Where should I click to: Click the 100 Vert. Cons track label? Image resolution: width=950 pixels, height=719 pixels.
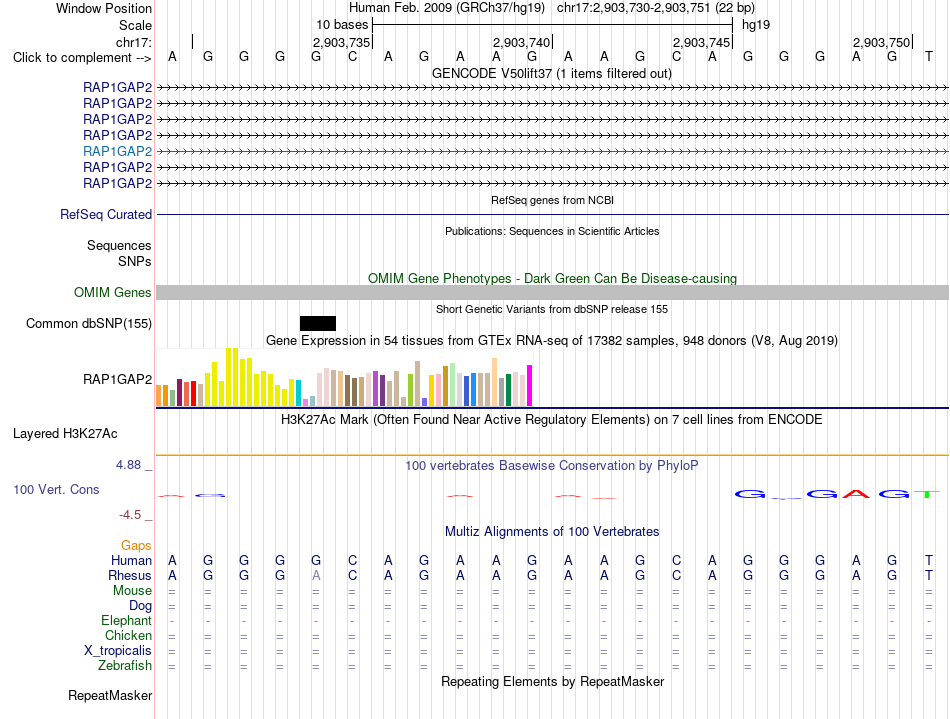click(56, 489)
